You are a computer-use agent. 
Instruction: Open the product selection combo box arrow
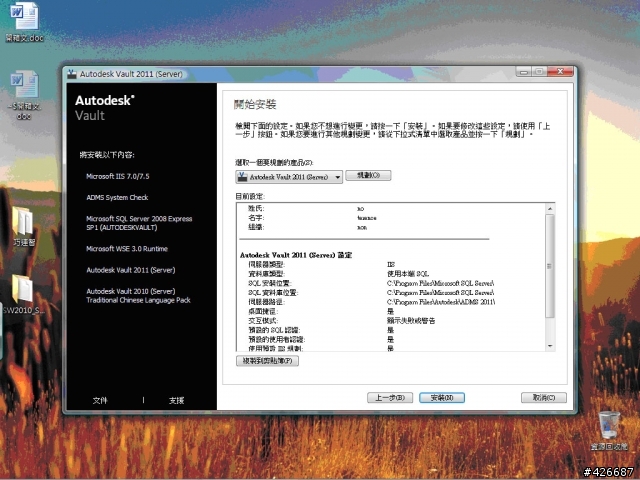click(338, 177)
